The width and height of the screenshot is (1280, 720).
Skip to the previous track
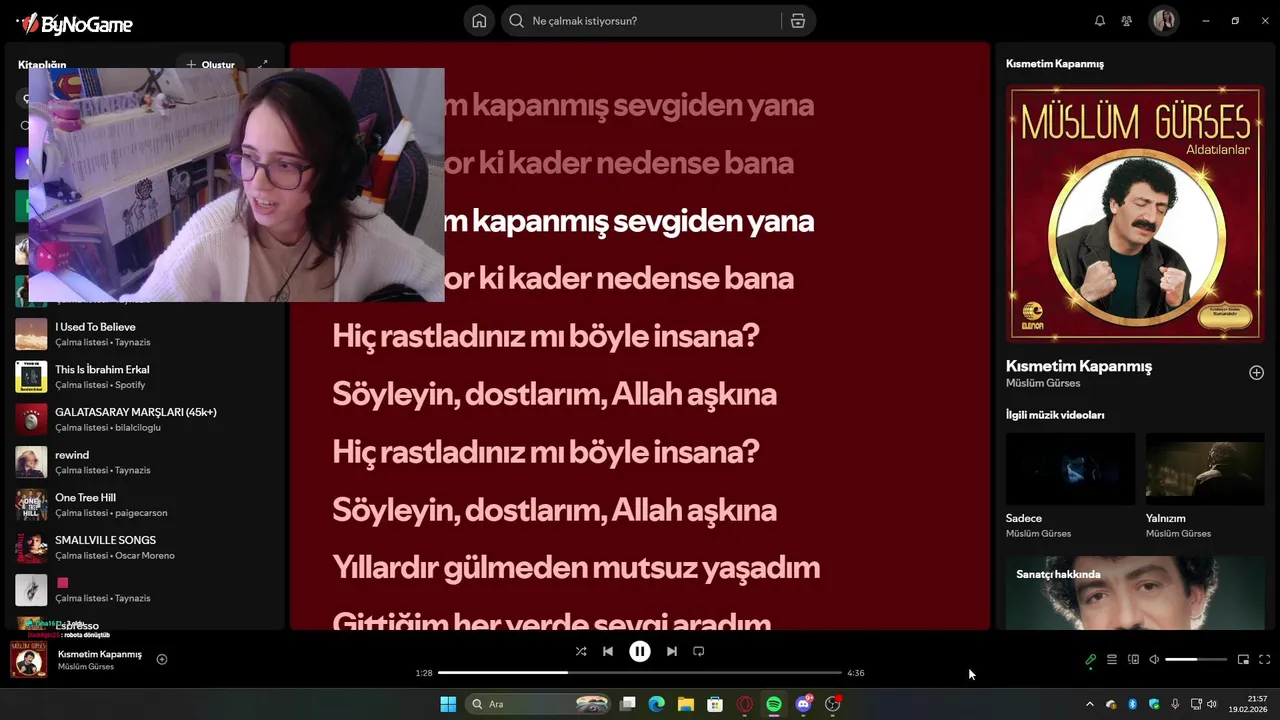coord(608,651)
